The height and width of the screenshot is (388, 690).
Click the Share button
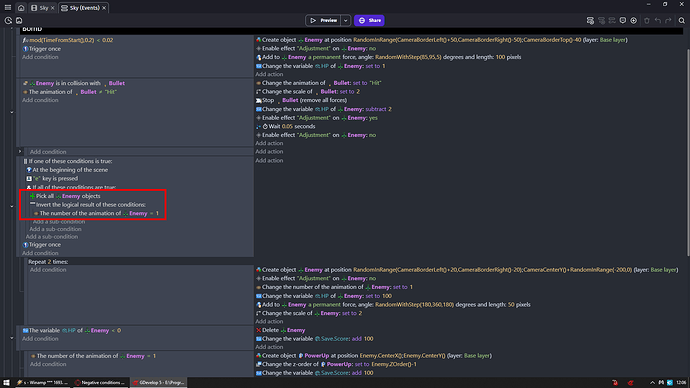coord(369,20)
